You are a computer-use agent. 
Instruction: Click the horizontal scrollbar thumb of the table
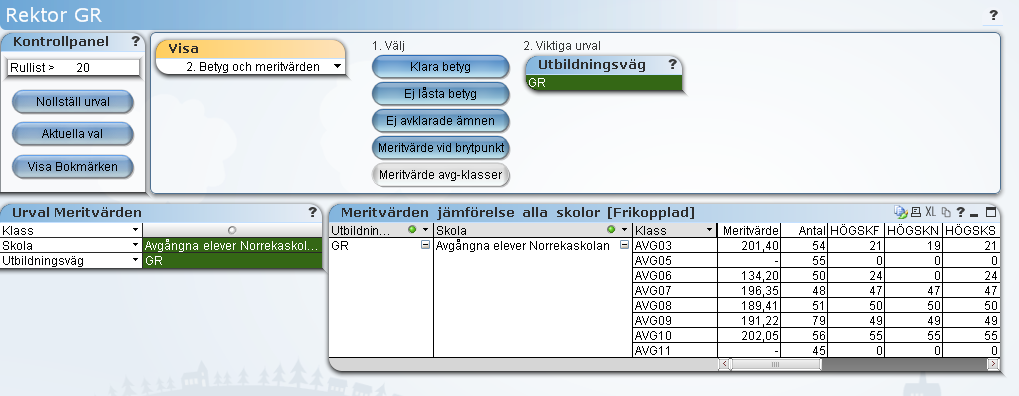coord(775,364)
